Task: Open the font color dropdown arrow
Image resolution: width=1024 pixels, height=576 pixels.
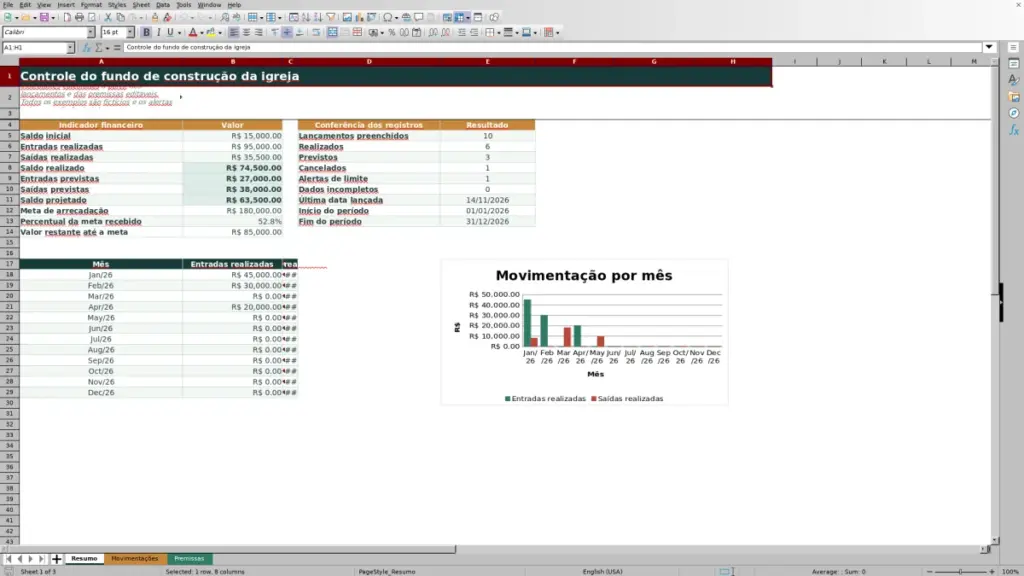Action: click(x=202, y=33)
